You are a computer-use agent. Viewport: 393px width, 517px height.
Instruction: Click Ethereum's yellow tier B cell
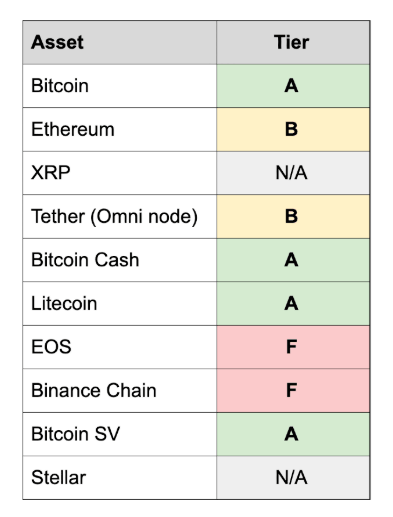(x=293, y=129)
